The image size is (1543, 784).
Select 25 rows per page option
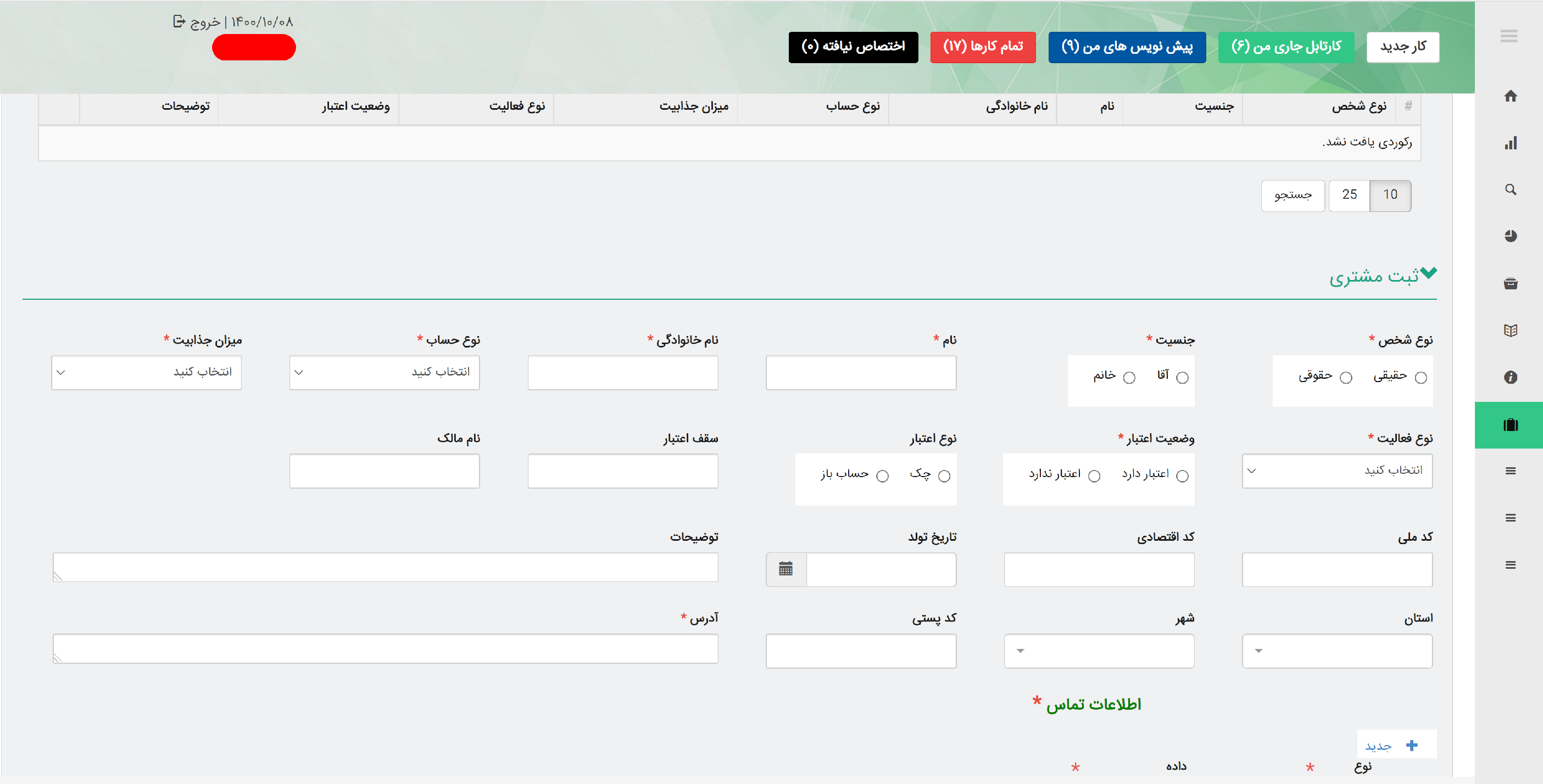point(1349,195)
